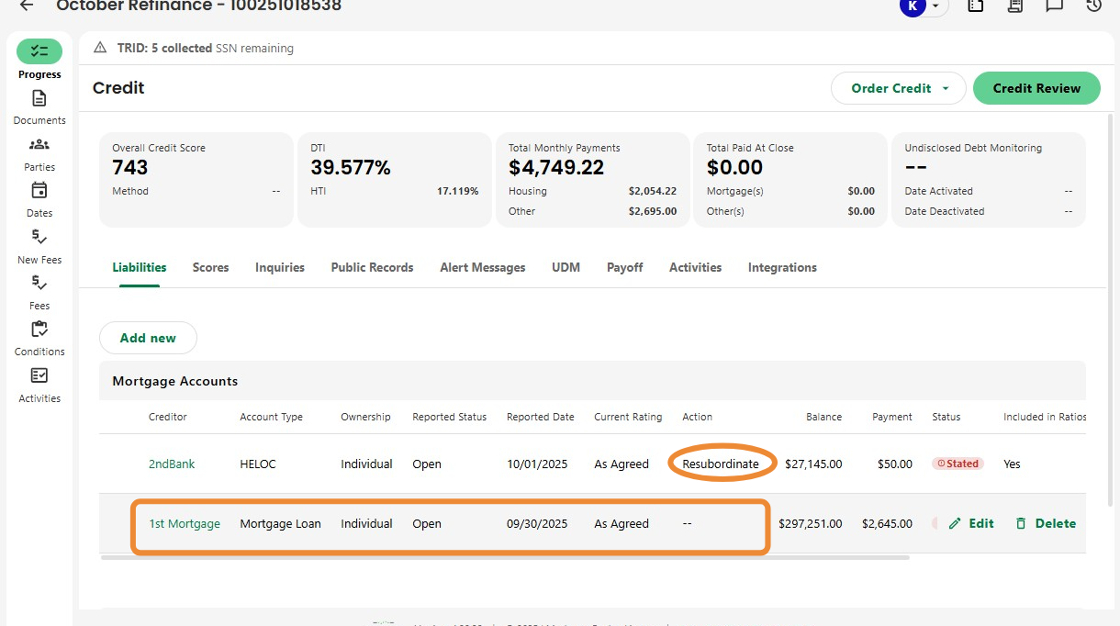Switch to the Payoff tab
The width and height of the screenshot is (1120, 626).
pyautogui.click(x=625, y=268)
